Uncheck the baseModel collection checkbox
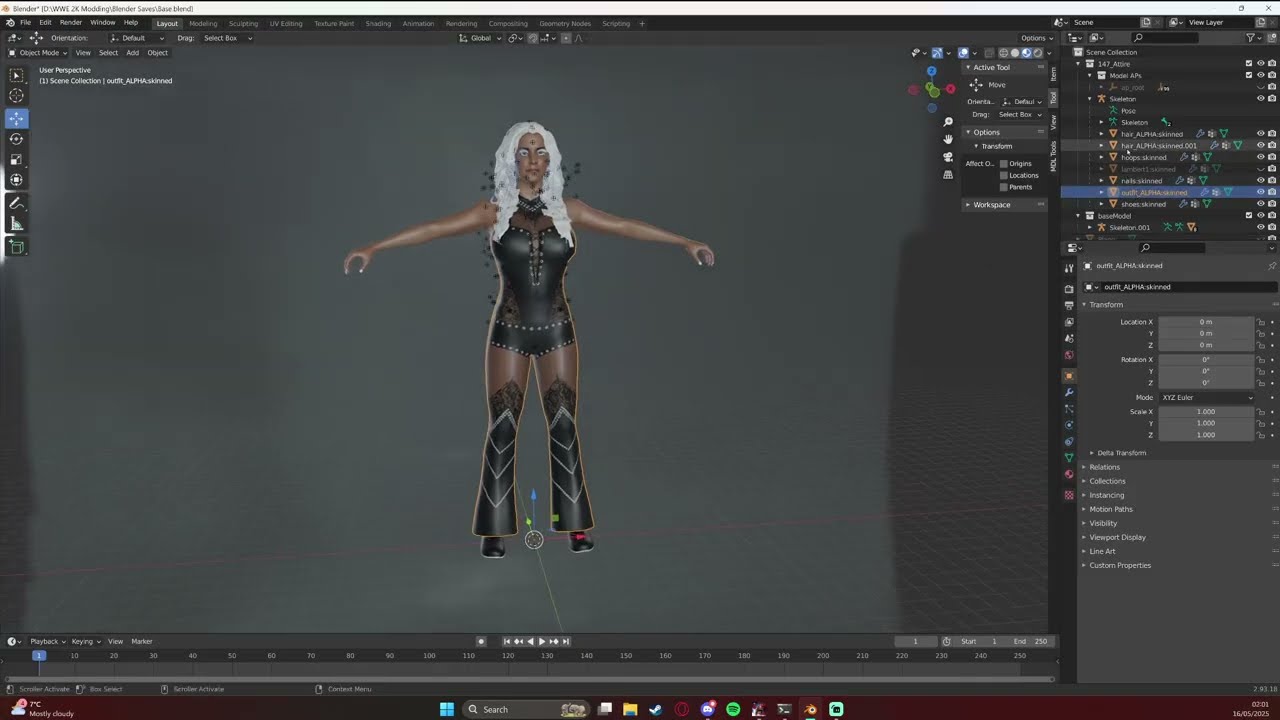Viewport: 1280px width, 720px height. coord(1248,216)
